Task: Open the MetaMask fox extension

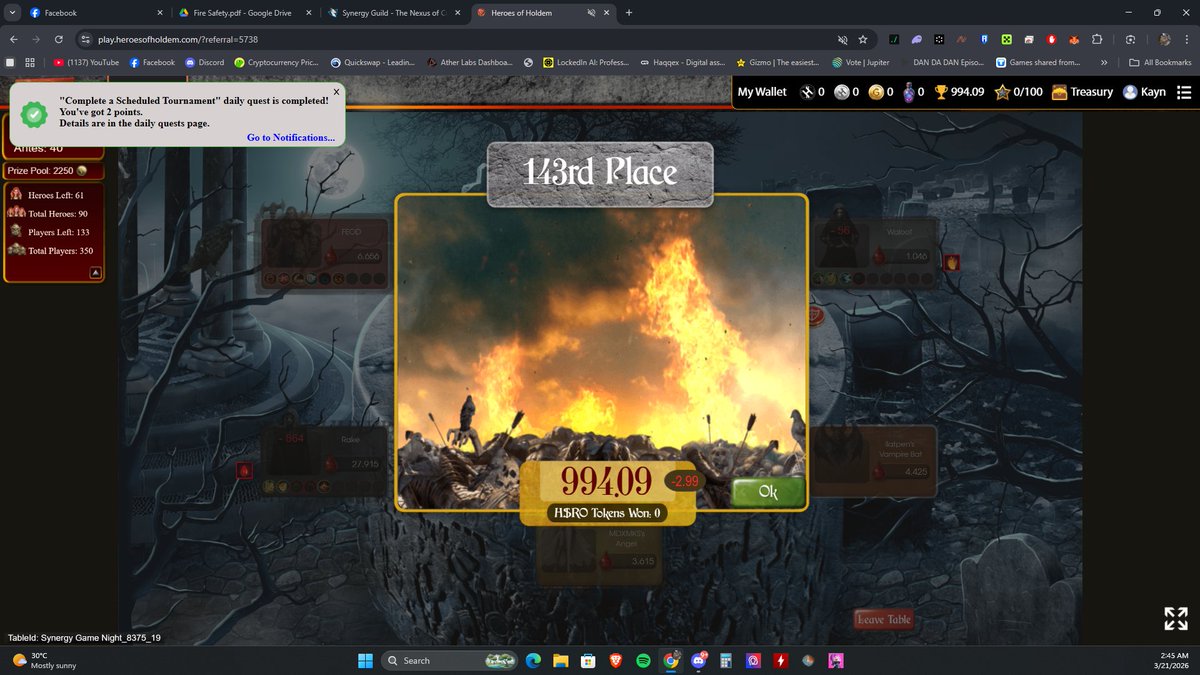Action: click(1074, 39)
